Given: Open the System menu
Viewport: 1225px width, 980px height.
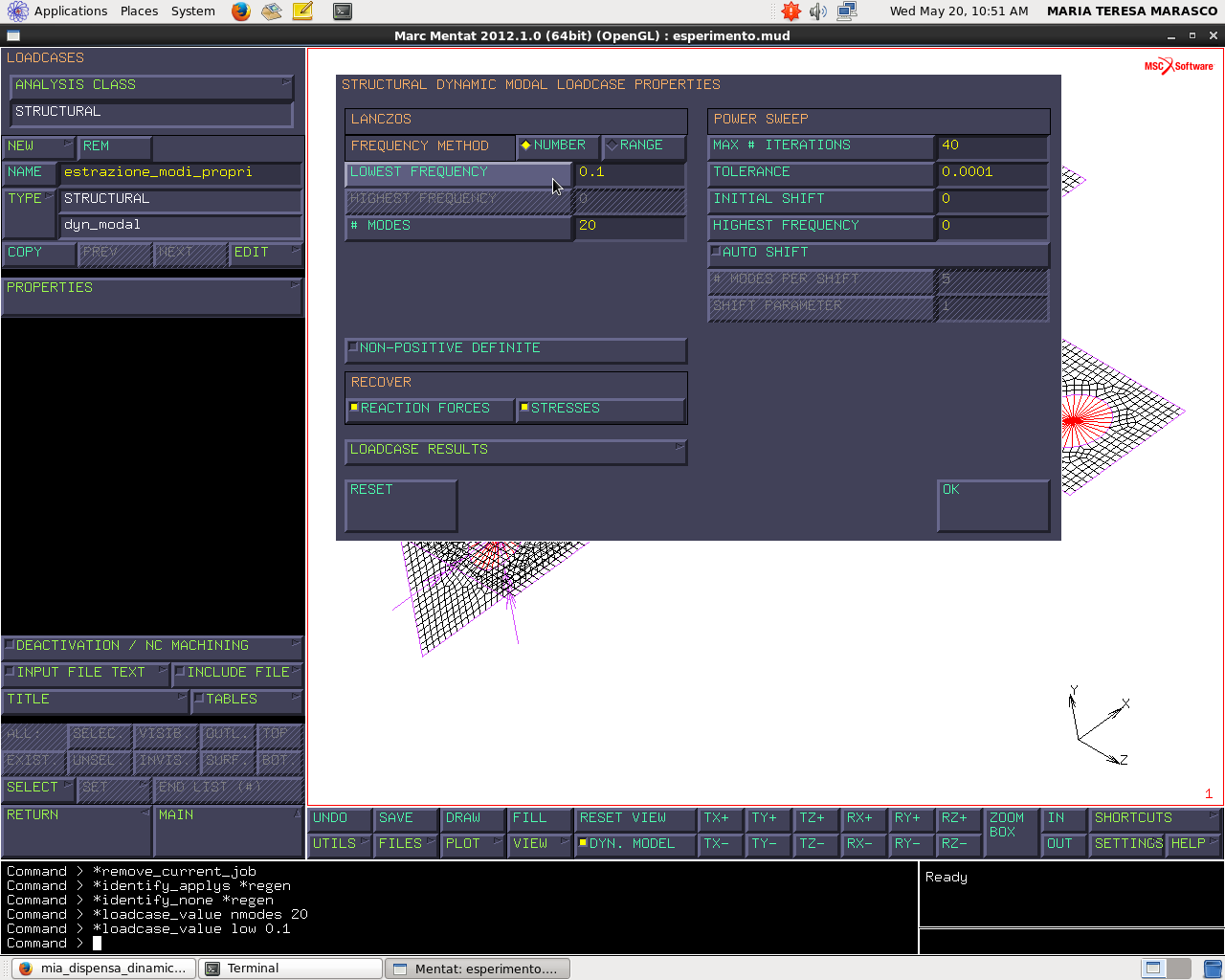Looking at the screenshot, I should coord(193,11).
